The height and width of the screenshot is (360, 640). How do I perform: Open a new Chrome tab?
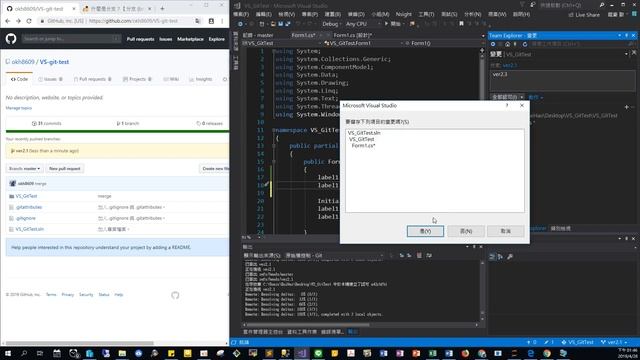coord(162,8)
